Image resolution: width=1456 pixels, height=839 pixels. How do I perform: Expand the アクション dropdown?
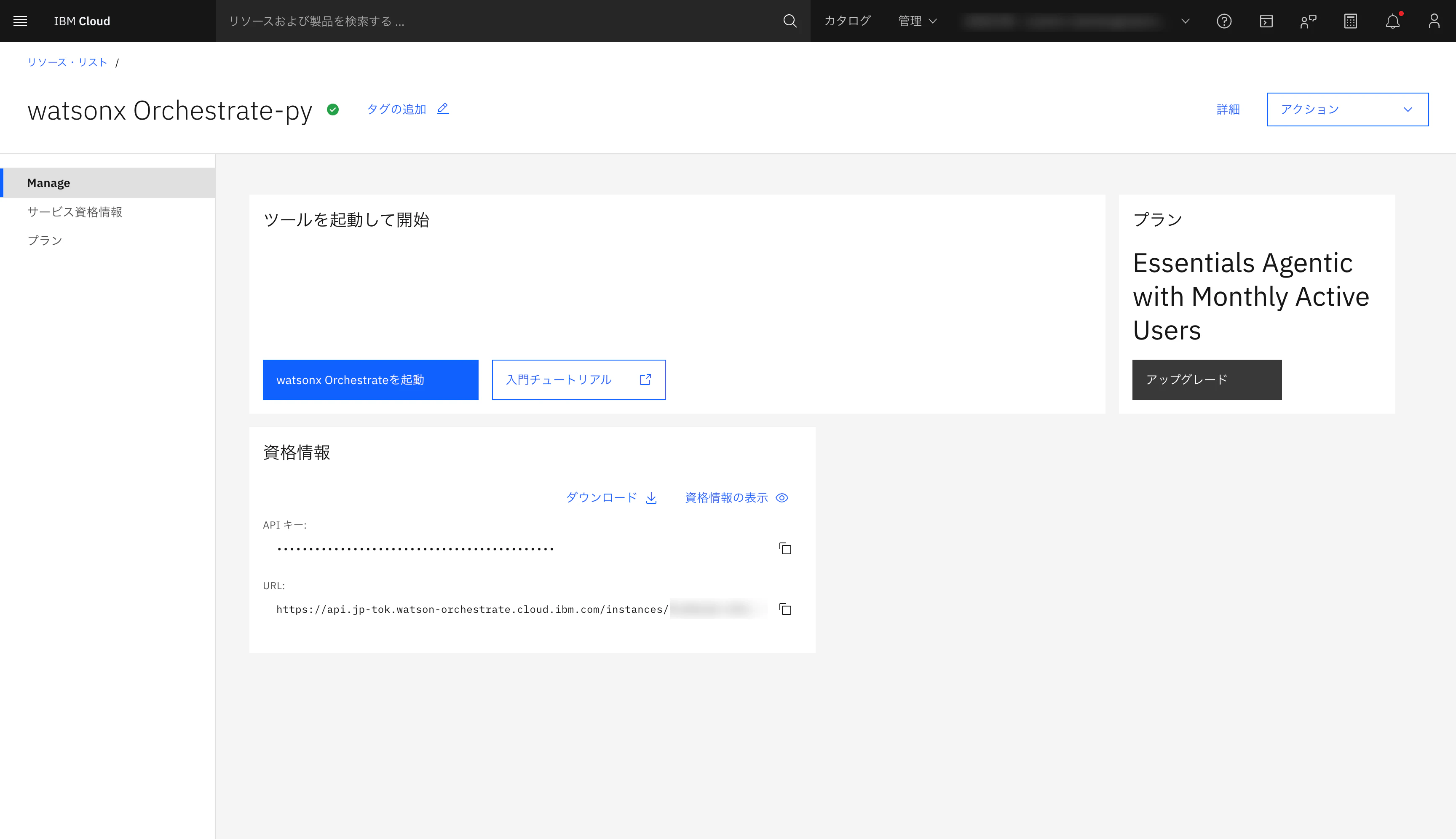tap(1347, 110)
